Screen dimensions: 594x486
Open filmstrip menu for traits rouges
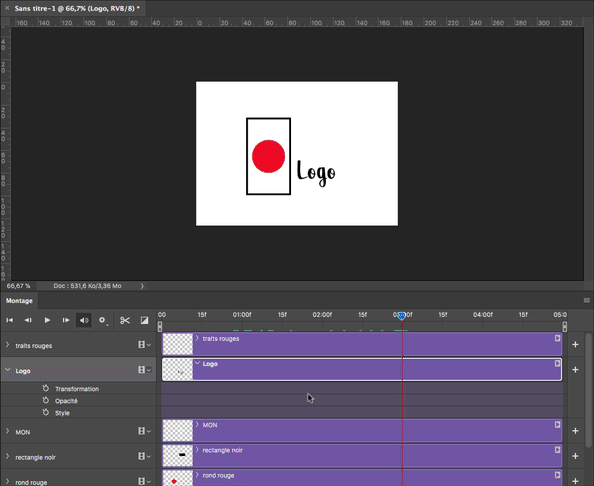144,344
